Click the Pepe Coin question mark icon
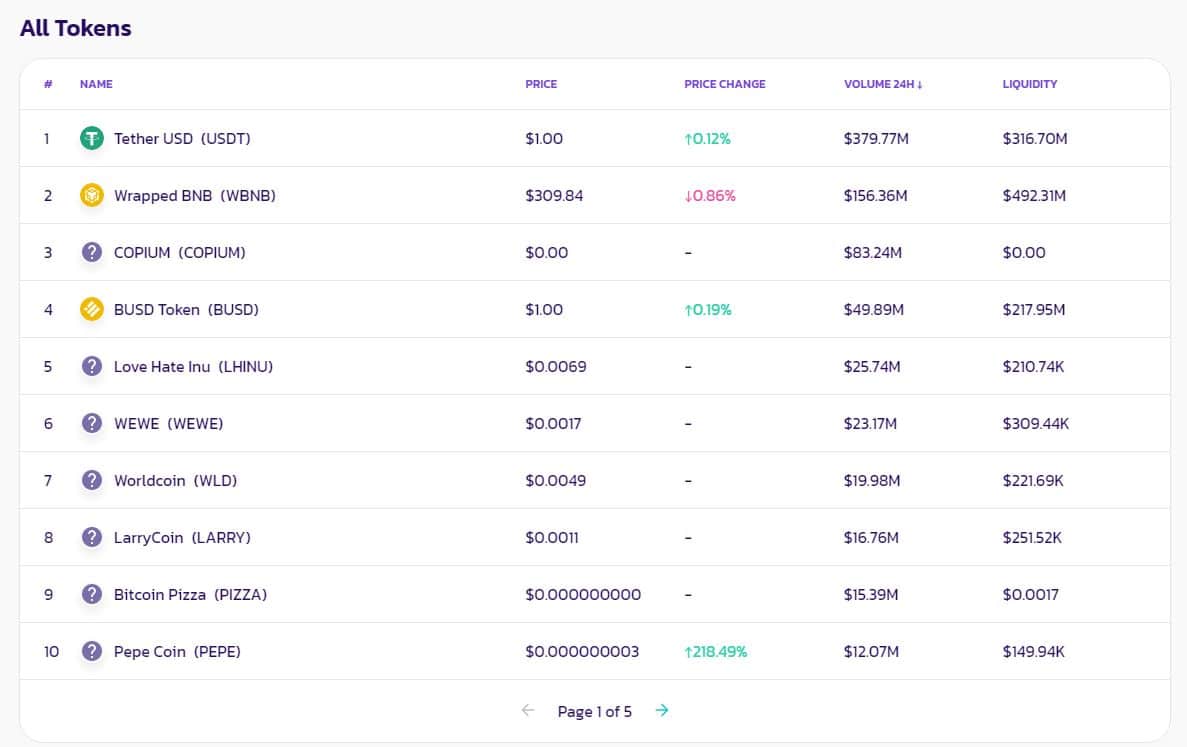The height and width of the screenshot is (747, 1187). click(92, 652)
